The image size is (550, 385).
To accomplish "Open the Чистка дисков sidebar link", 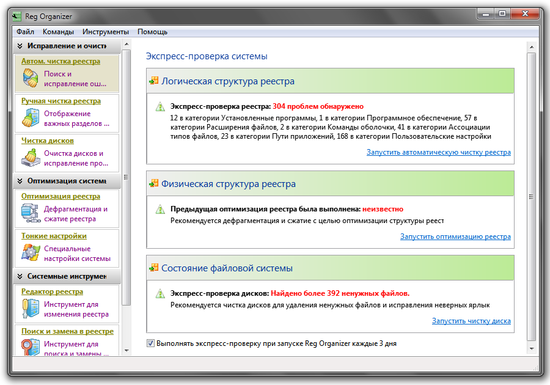I will 47,141.
